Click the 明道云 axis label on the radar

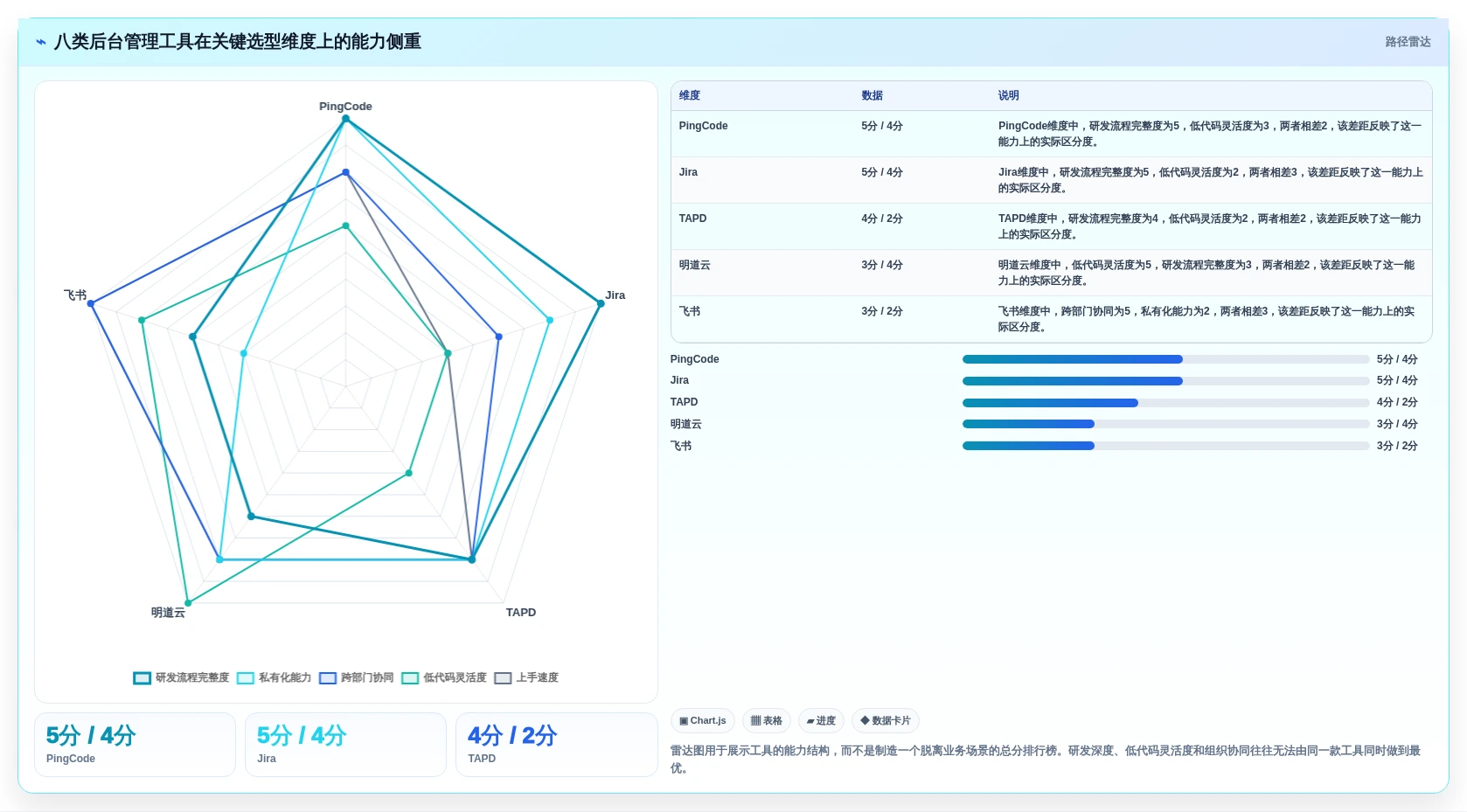(168, 613)
